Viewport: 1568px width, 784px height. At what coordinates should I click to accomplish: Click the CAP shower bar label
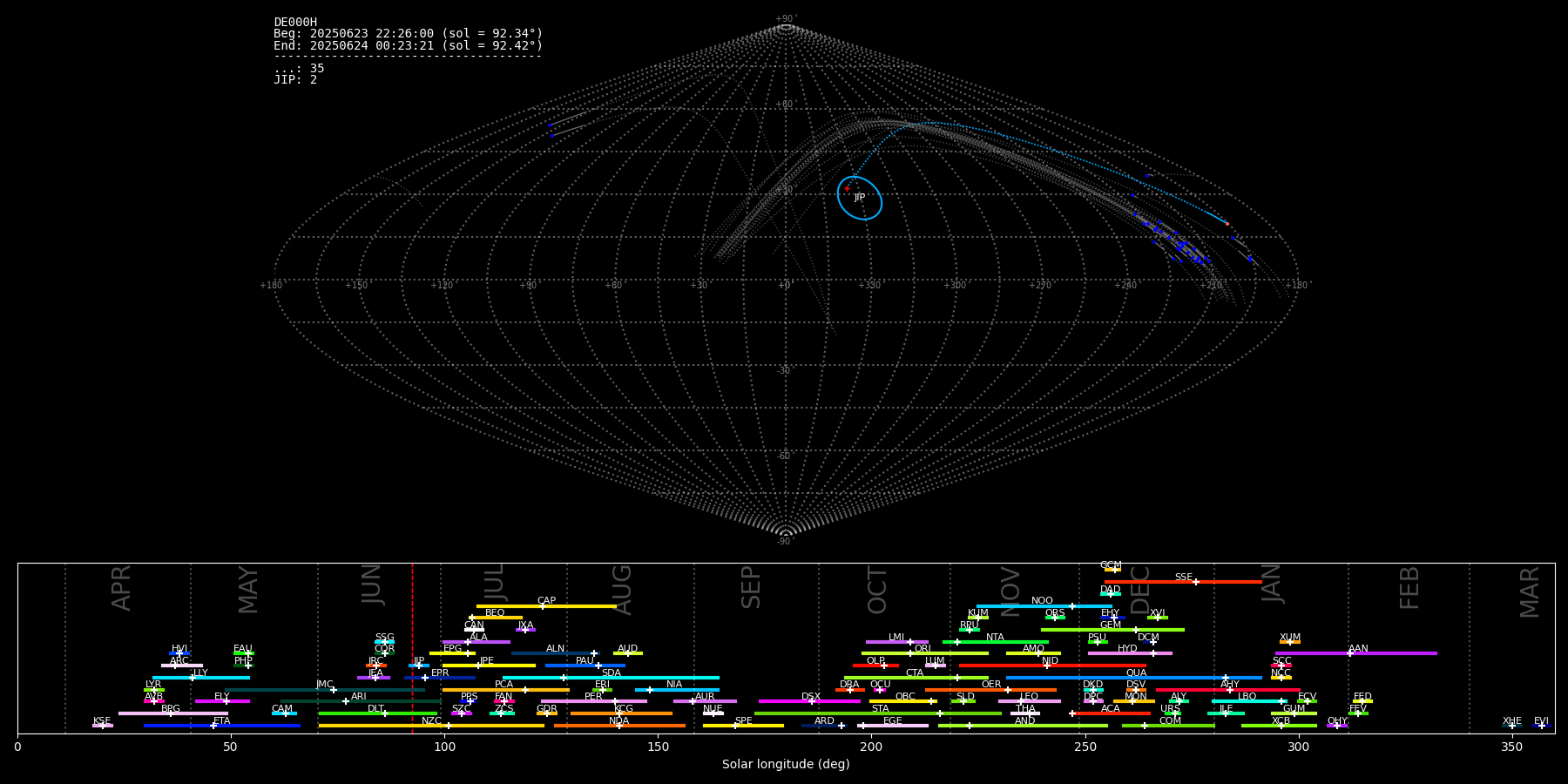[x=546, y=601]
